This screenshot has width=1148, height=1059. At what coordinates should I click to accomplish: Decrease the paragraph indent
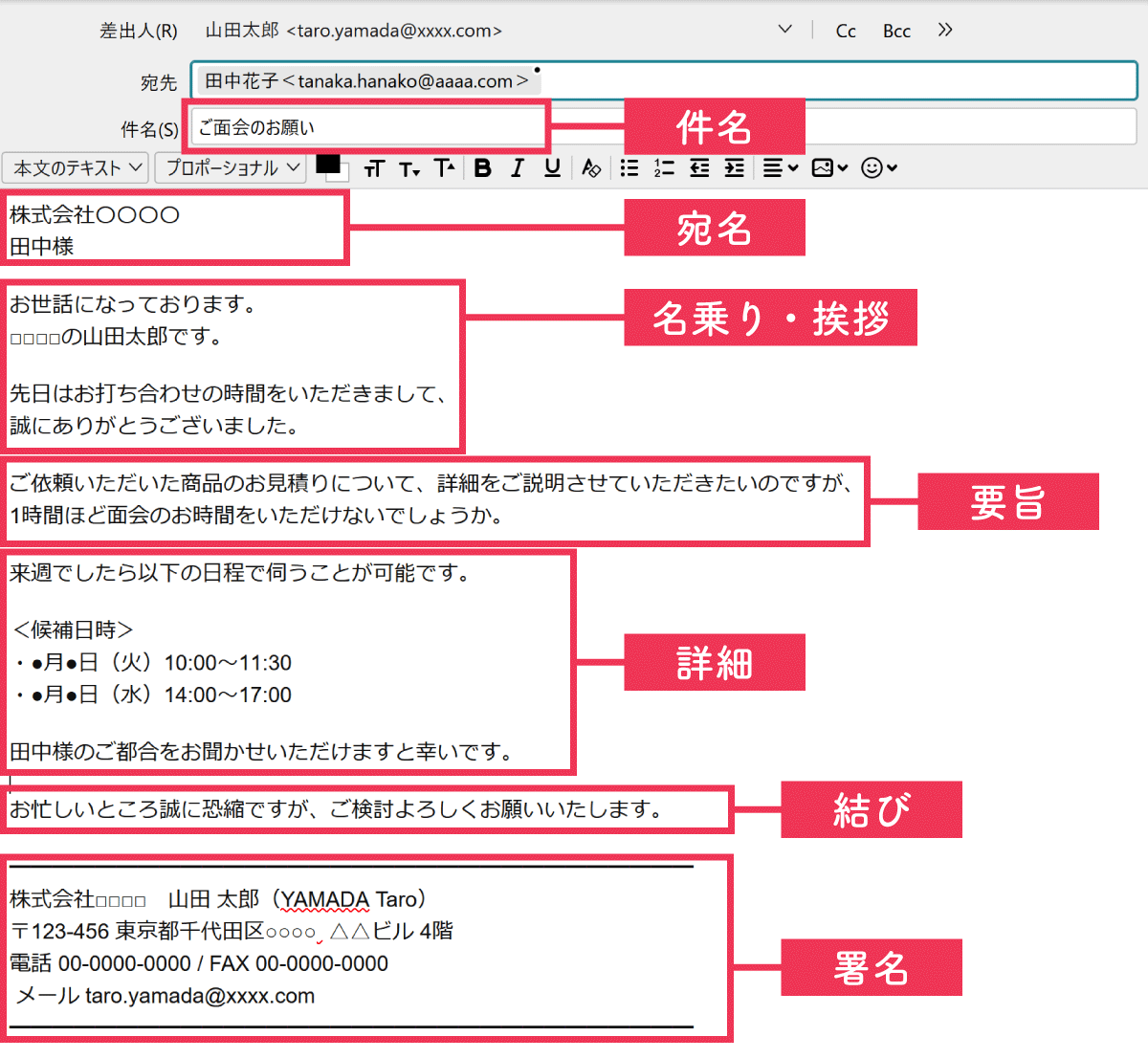point(698,167)
